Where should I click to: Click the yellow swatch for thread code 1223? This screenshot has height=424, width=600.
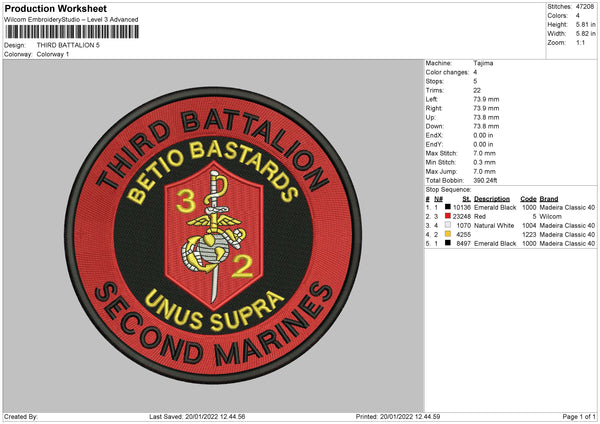[x=448, y=234]
